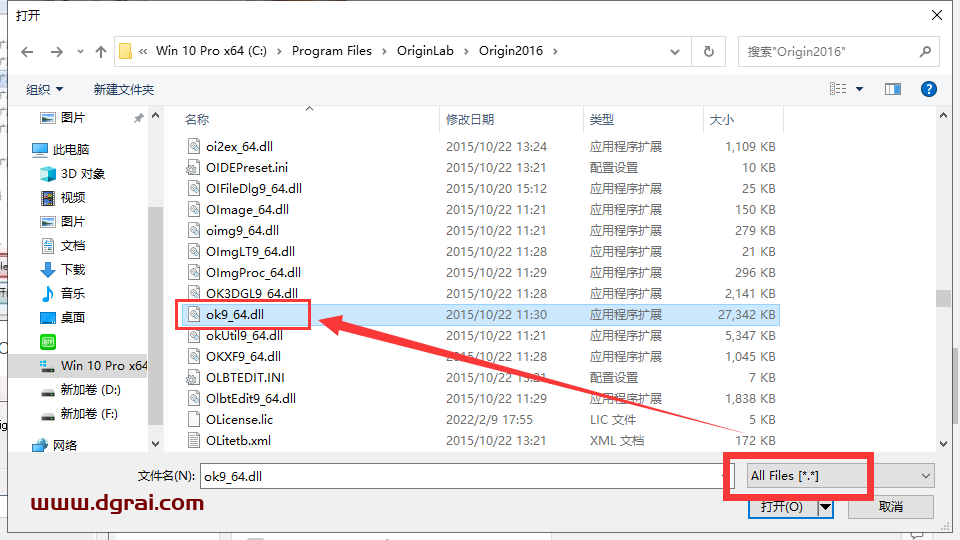Select file OImgLT9_64.dll
This screenshot has width=960, height=540.
pyautogui.click(x=250, y=252)
